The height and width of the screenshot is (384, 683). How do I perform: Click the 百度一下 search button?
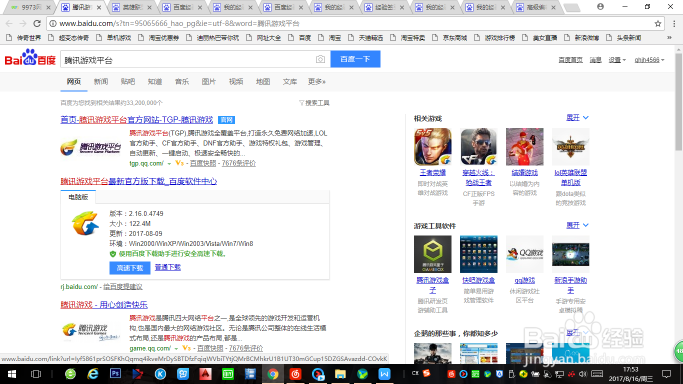[355, 59]
